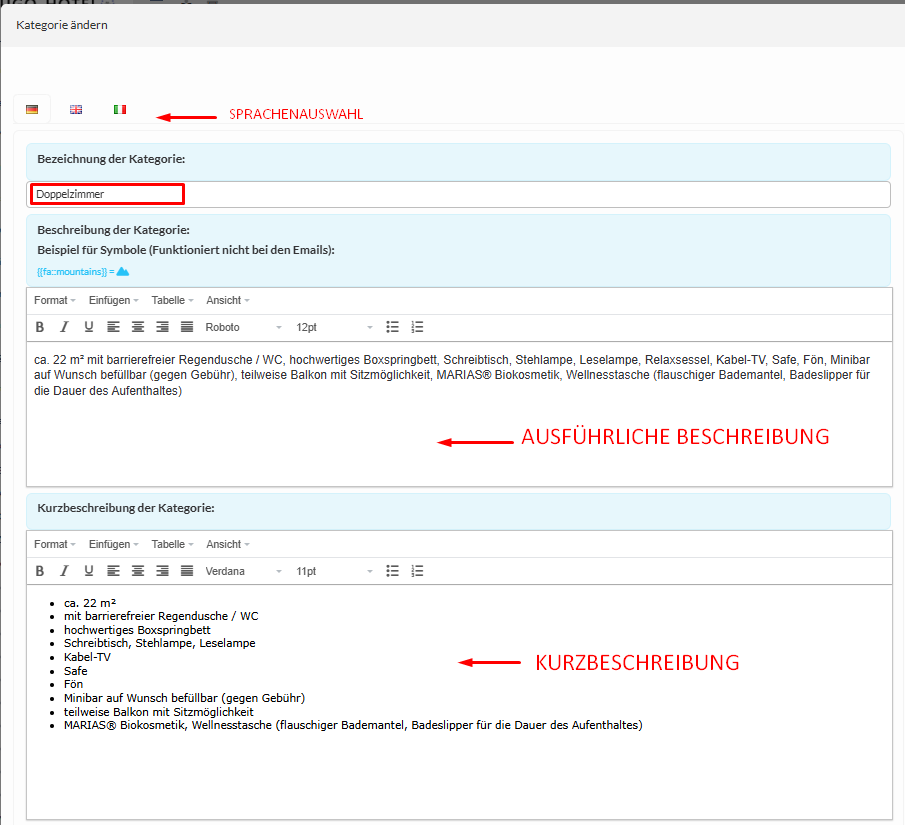The height and width of the screenshot is (825, 905).
Task: Switch to the English language flag tab
Action: [x=76, y=109]
